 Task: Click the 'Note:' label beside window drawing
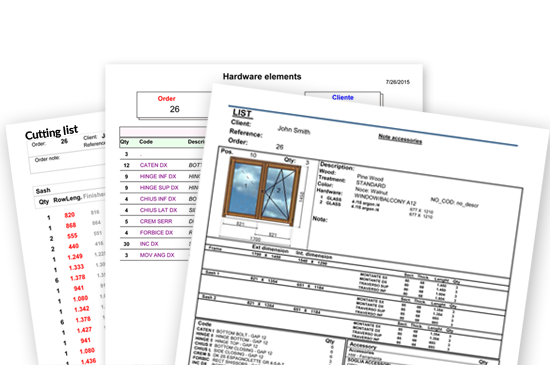click(x=320, y=219)
